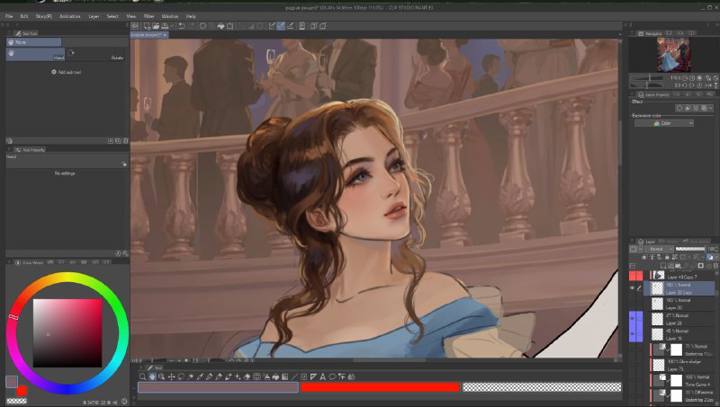Open the File menu
Viewport: 720px width, 407px height.
[9, 16]
